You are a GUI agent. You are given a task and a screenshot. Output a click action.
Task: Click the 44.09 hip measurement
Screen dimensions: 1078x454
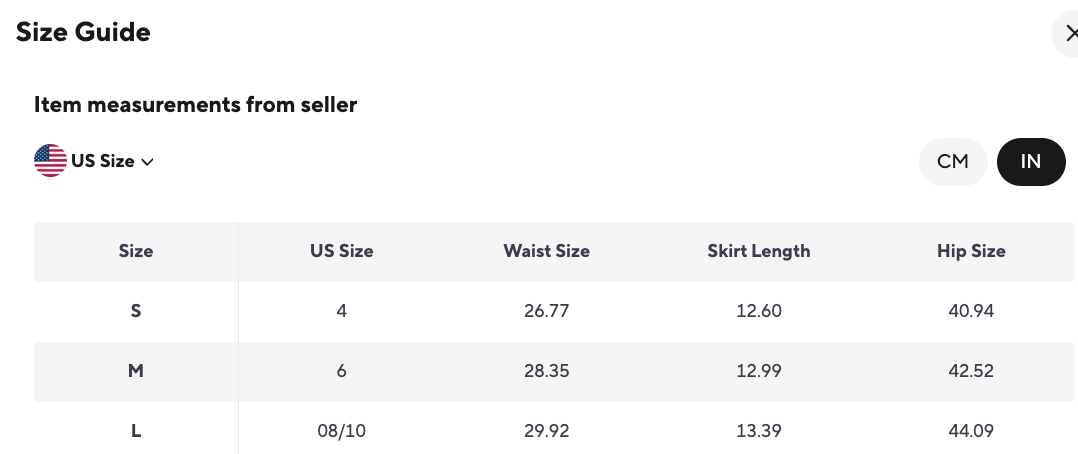click(970, 431)
